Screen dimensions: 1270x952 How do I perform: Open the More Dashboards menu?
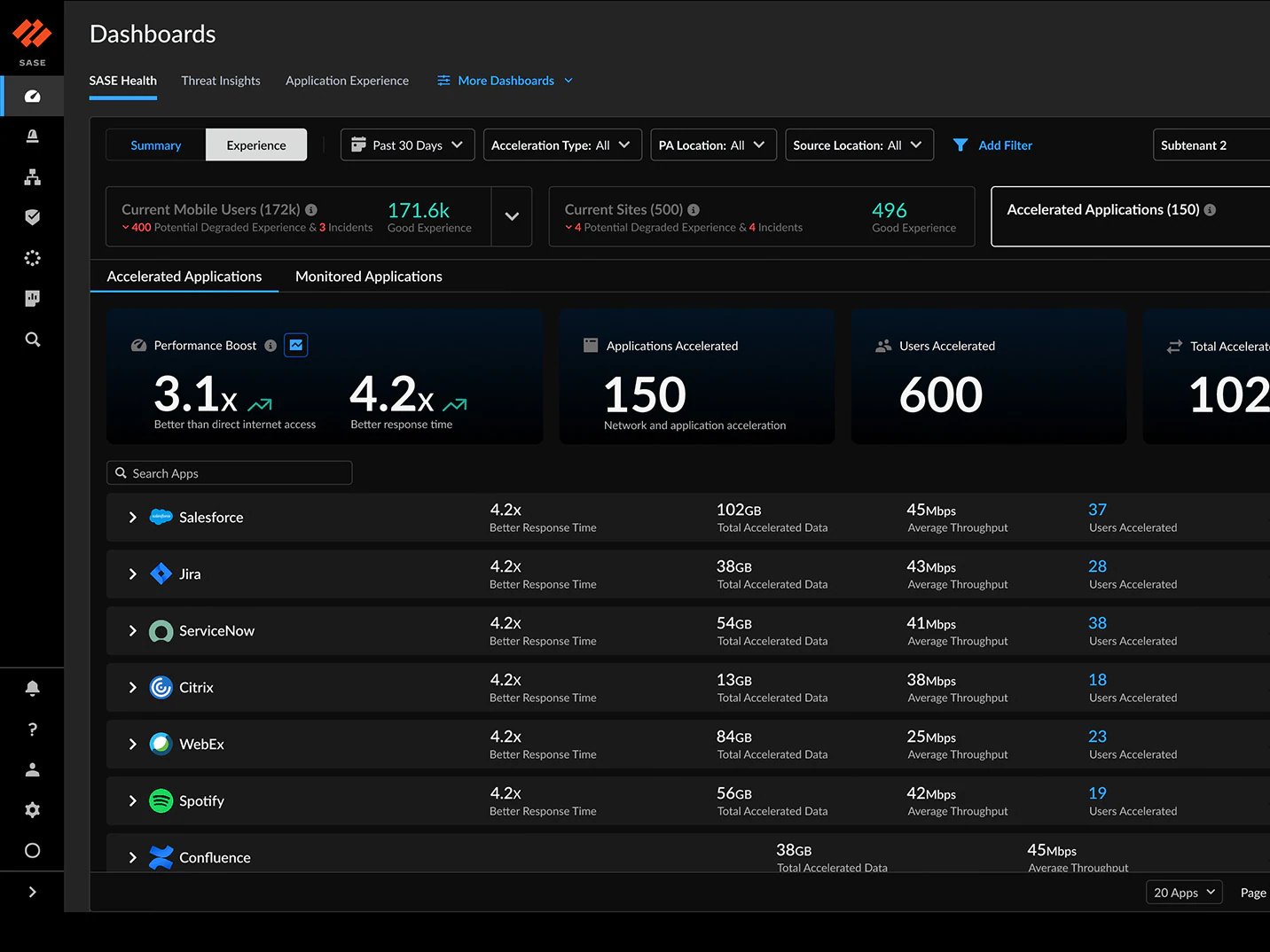pyautogui.click(x=506, y=81)
